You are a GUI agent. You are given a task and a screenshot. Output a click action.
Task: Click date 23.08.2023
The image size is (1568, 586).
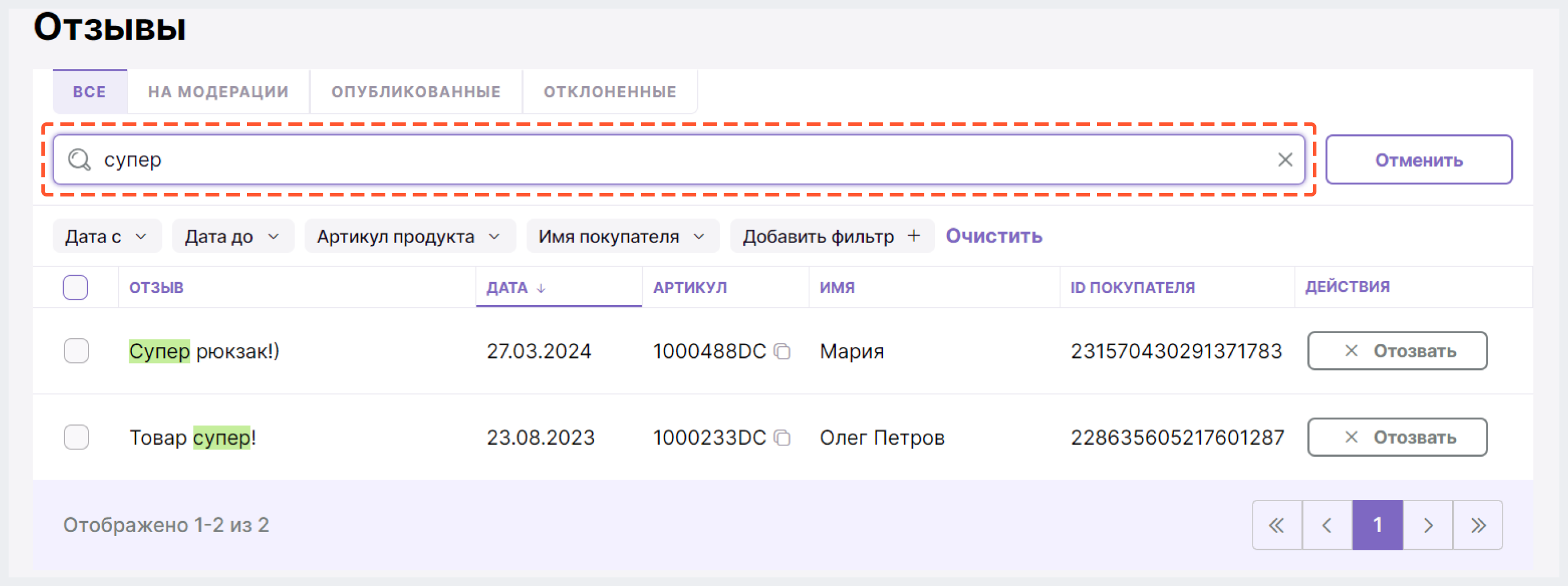pyautogui.click(x=540, y=437)
